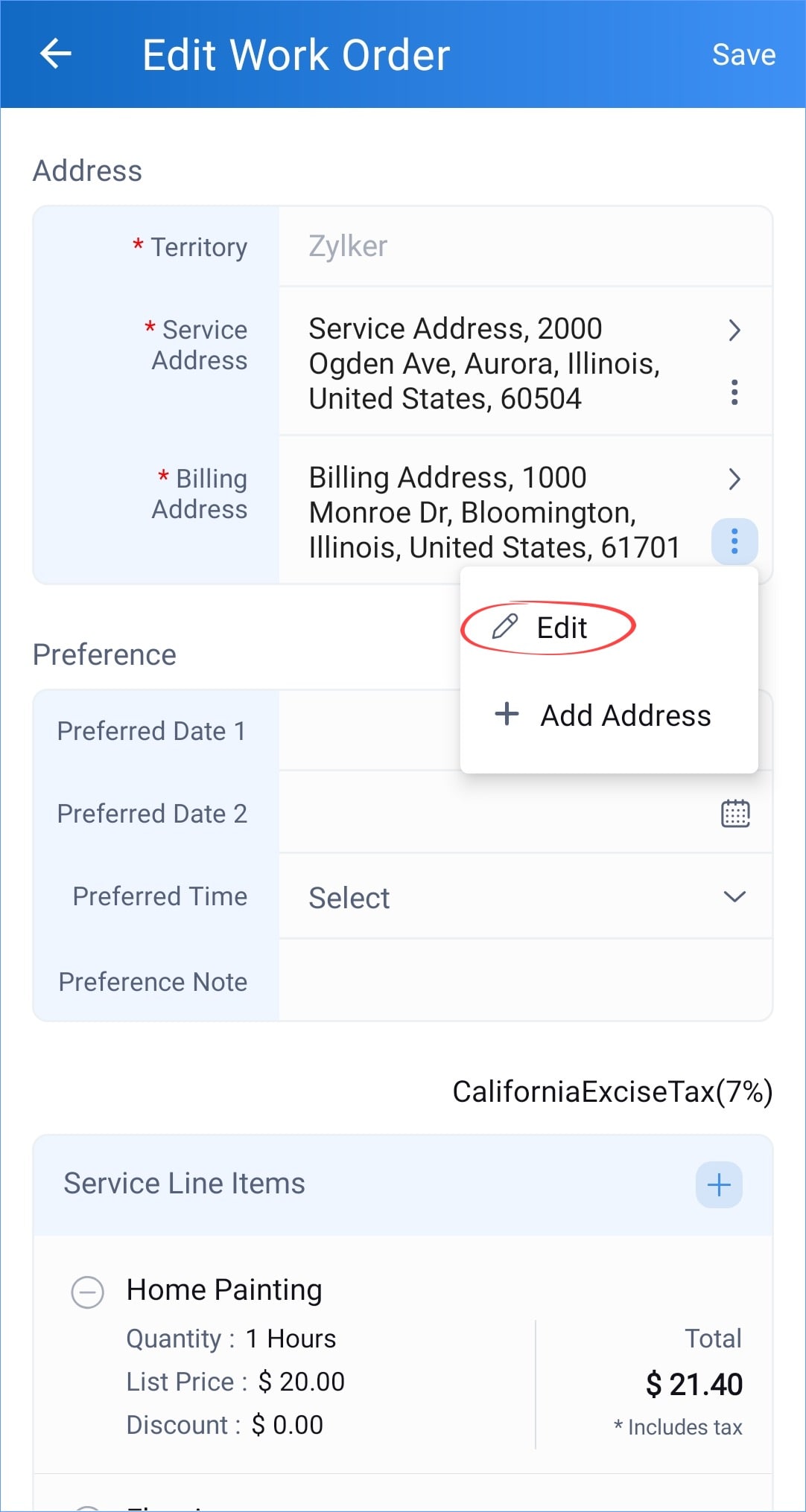Click Billing Address three-dot menu icon
Image resolution: width=806 pixels, height=1512 pixels.
click(734, 541)
